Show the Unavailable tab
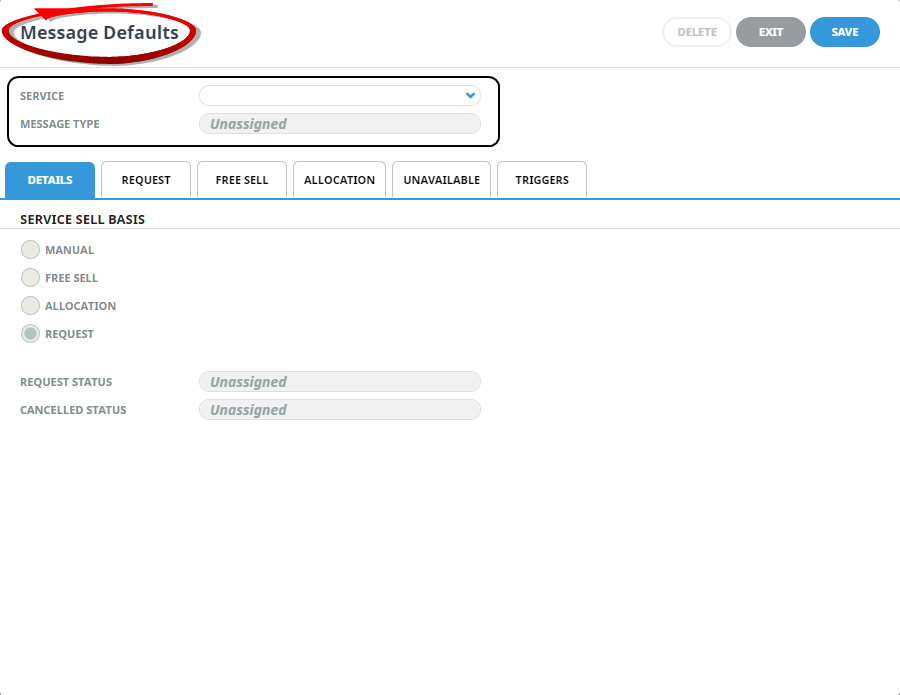 tap(441, 180)
